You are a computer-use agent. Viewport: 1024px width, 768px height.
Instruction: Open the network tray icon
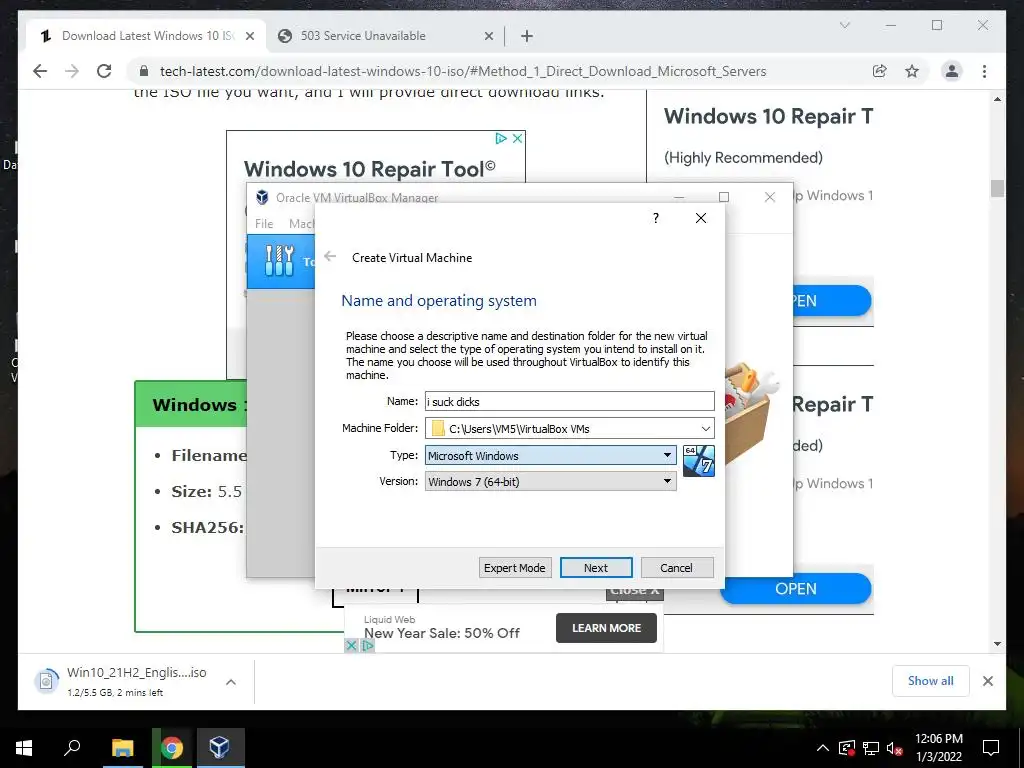point(871,748)
